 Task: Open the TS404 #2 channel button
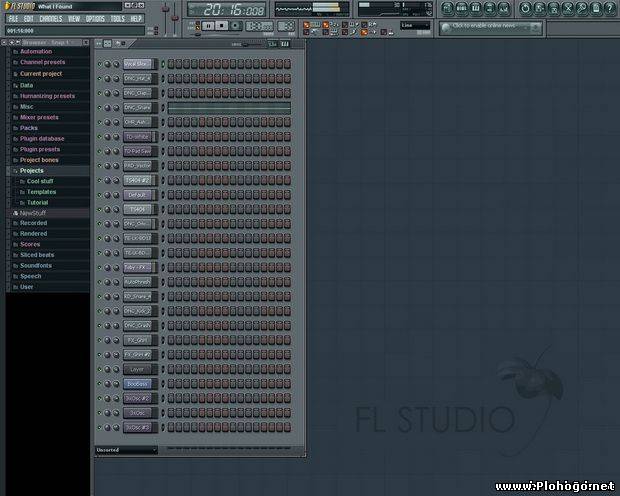(x=138, y=180)
